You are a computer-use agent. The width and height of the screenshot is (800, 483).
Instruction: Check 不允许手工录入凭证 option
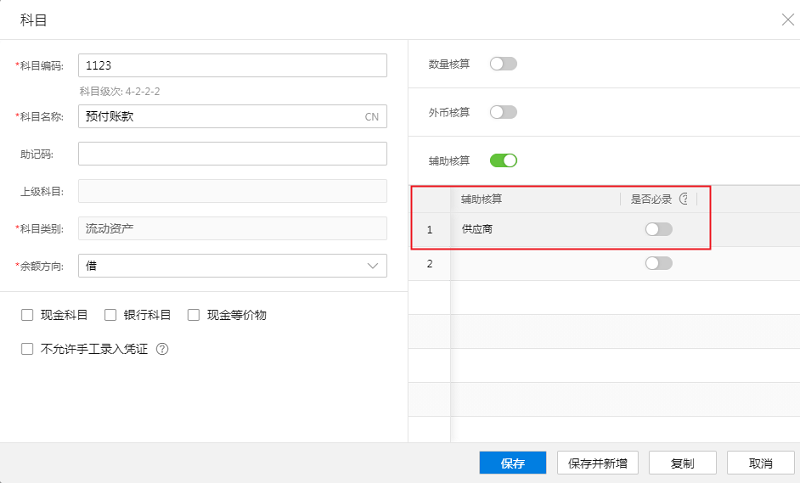(27, 349)
